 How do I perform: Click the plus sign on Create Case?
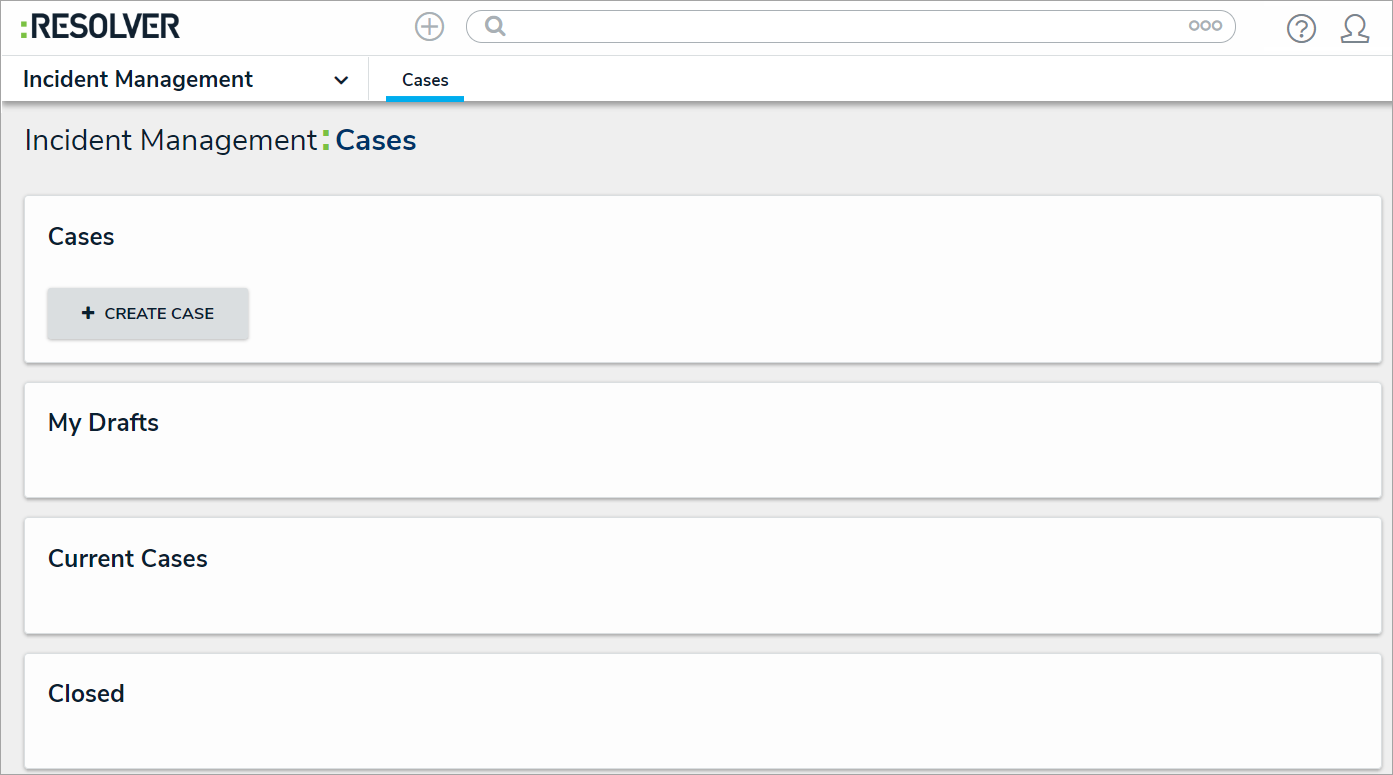tap(88, 313)
